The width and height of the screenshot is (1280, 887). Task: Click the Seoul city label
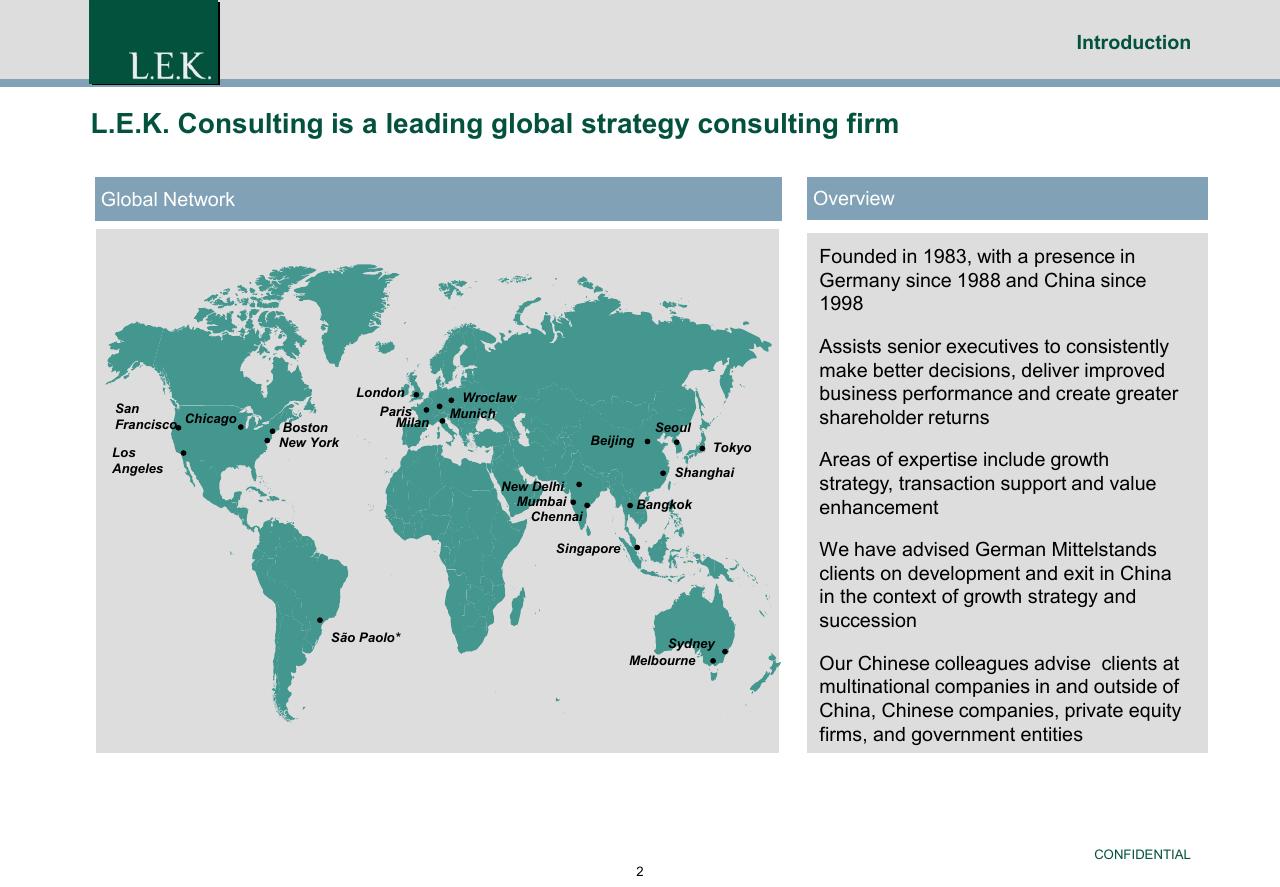pos(673,428)
